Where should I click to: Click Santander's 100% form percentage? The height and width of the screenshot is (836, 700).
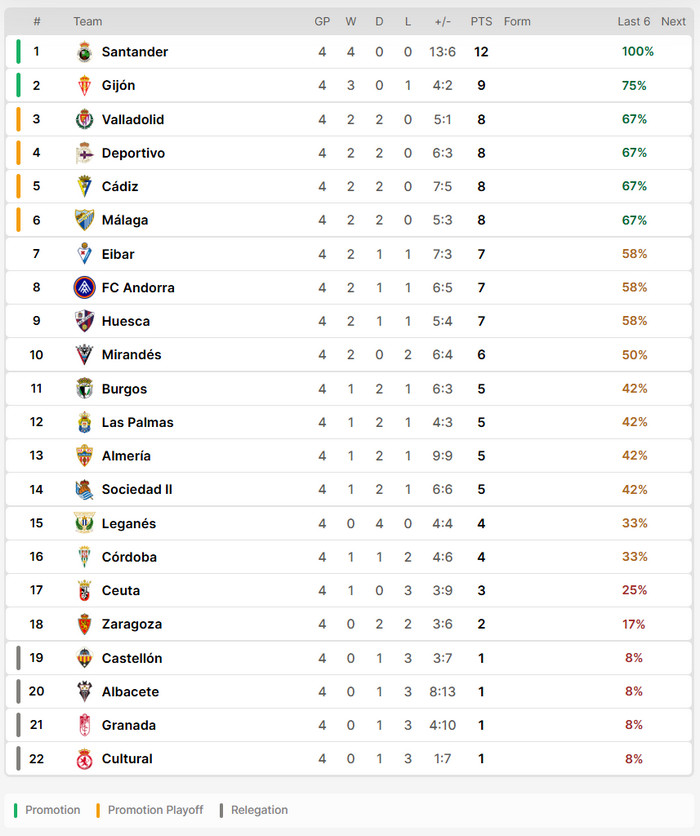pyautogui.click(x=638, y=52)
